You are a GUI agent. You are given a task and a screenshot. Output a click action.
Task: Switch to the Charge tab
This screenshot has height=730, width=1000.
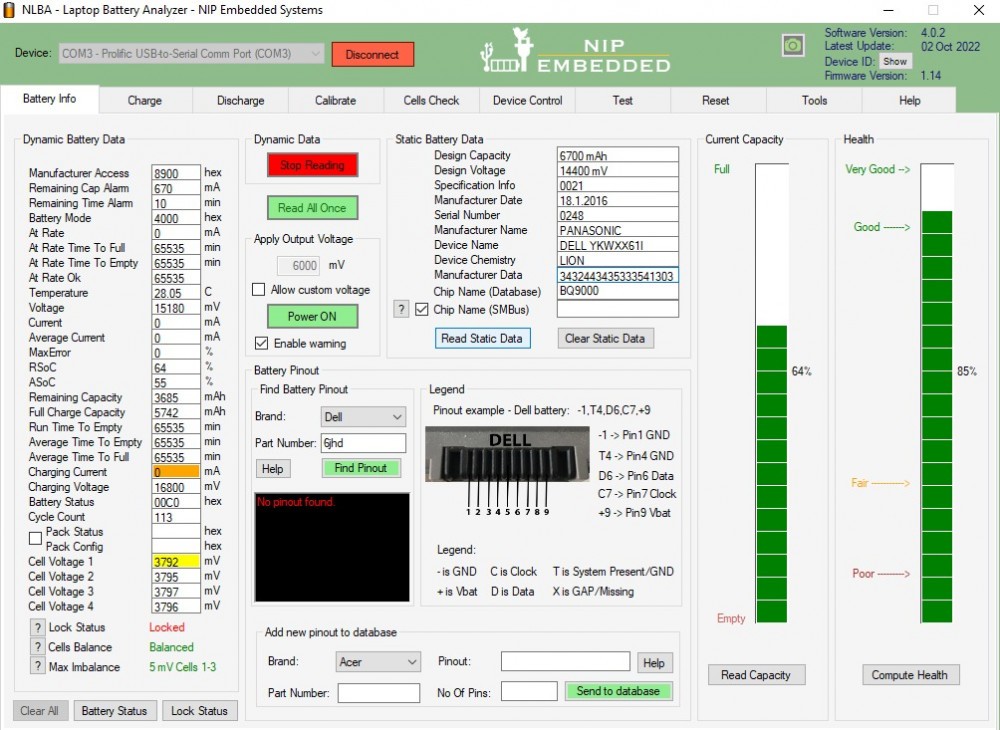point(145,101)
